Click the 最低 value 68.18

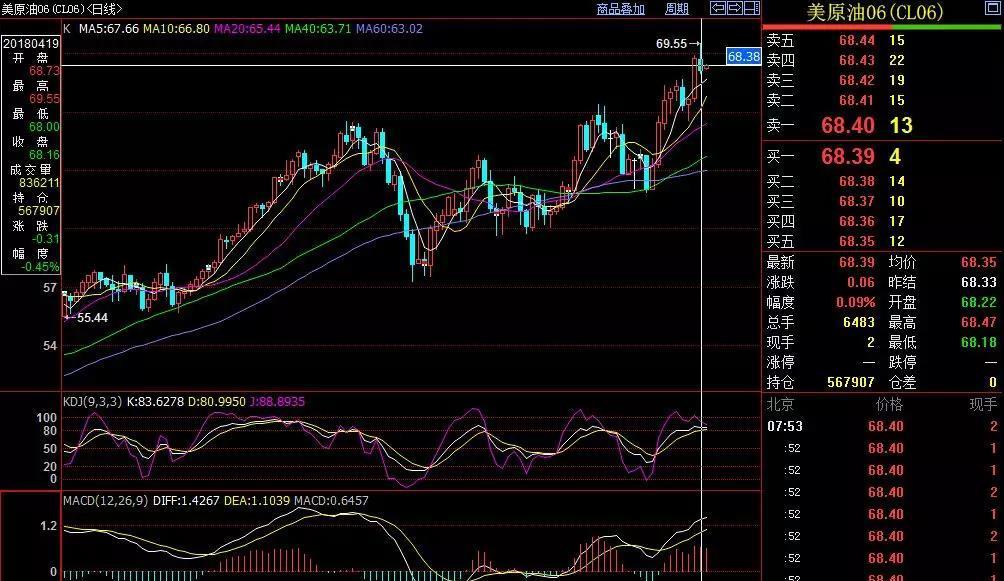979,342
